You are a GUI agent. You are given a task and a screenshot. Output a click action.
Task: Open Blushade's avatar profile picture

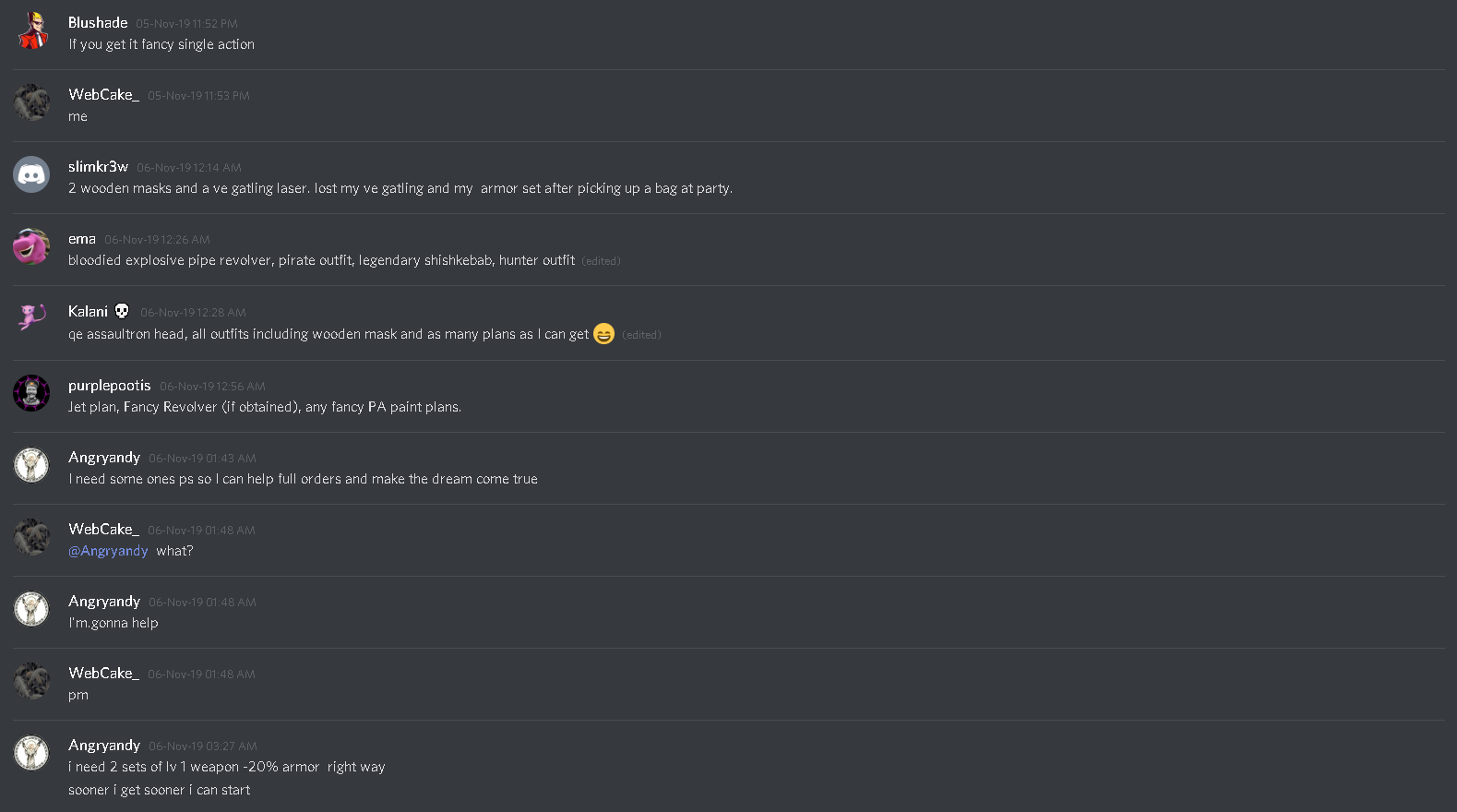pos(31,30)
